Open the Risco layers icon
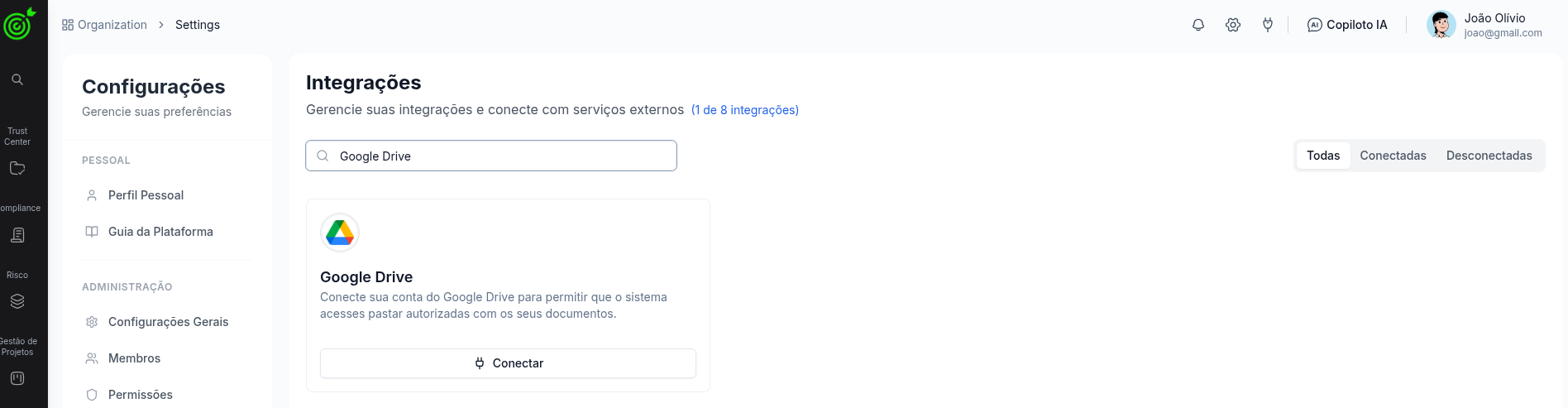Screen dimensions: 1568x408 click(x=17, y=301)
